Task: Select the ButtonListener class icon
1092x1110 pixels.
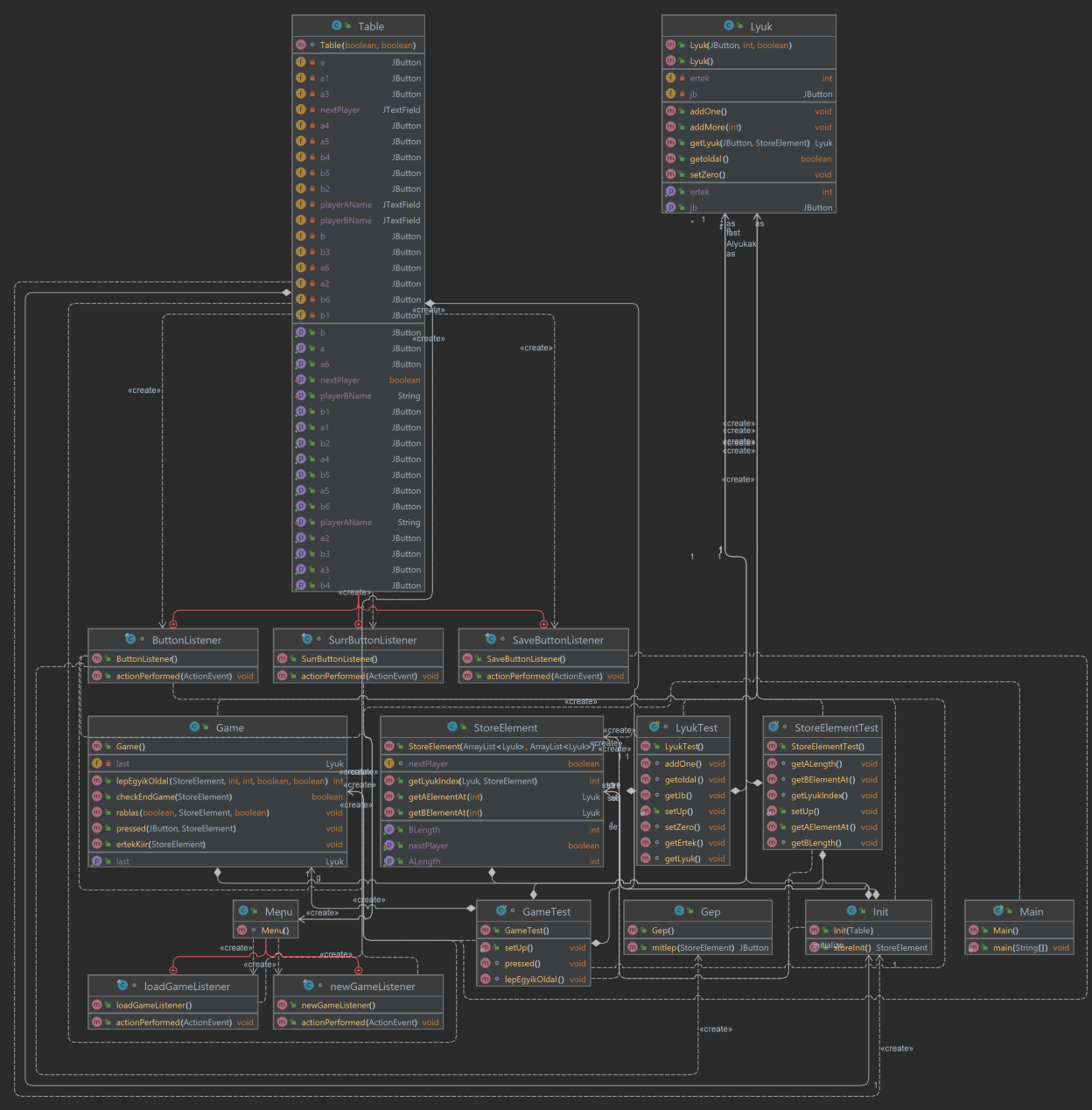Action: [x=130, y=639]
